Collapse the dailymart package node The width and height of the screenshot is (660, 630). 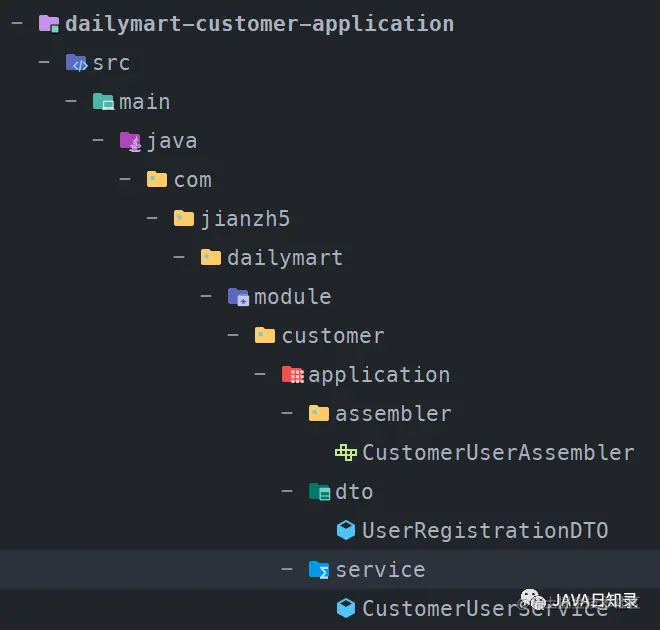[178, 257]
